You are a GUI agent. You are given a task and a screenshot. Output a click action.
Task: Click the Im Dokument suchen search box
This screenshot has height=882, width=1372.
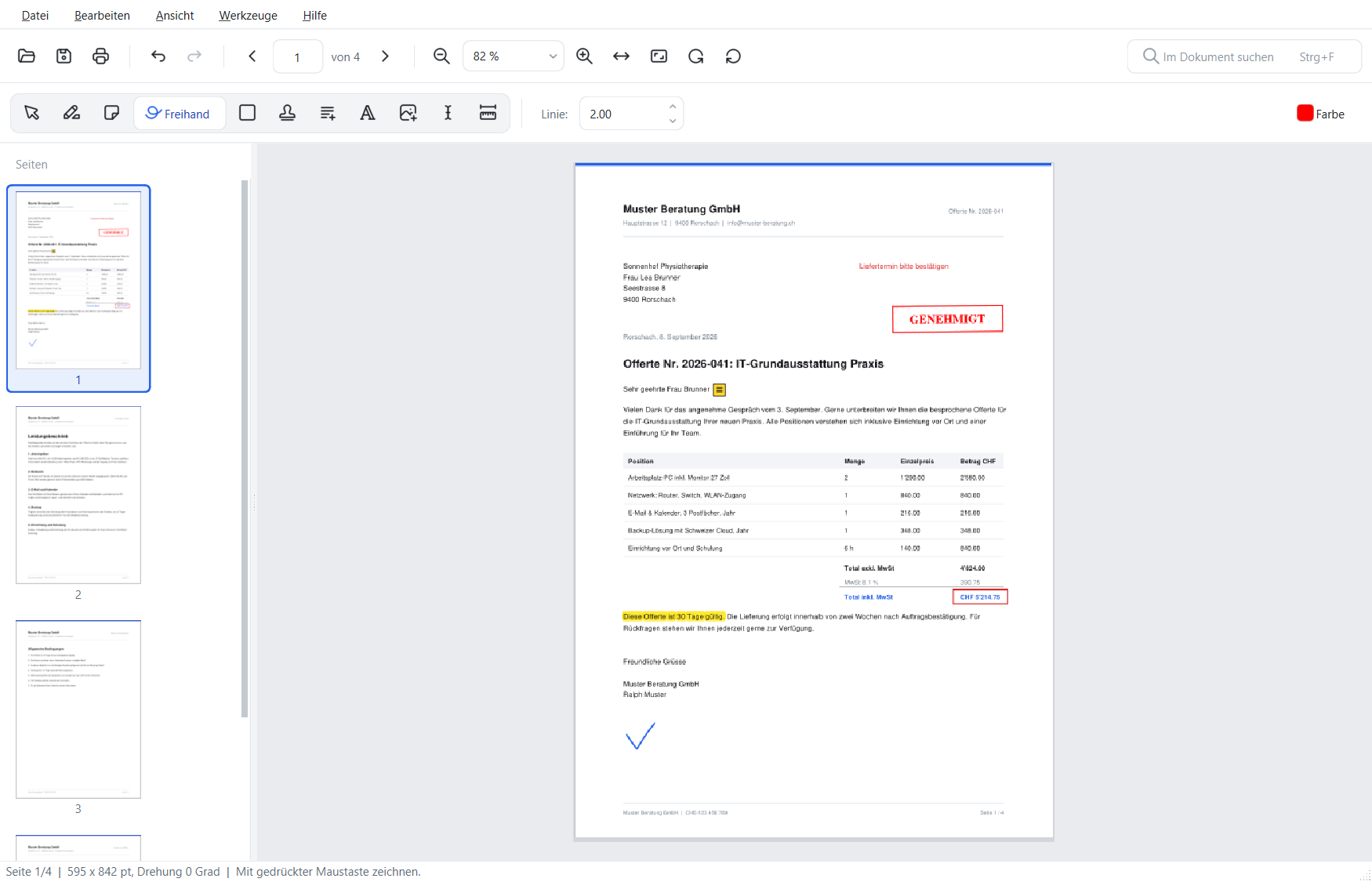point(1244,56)
